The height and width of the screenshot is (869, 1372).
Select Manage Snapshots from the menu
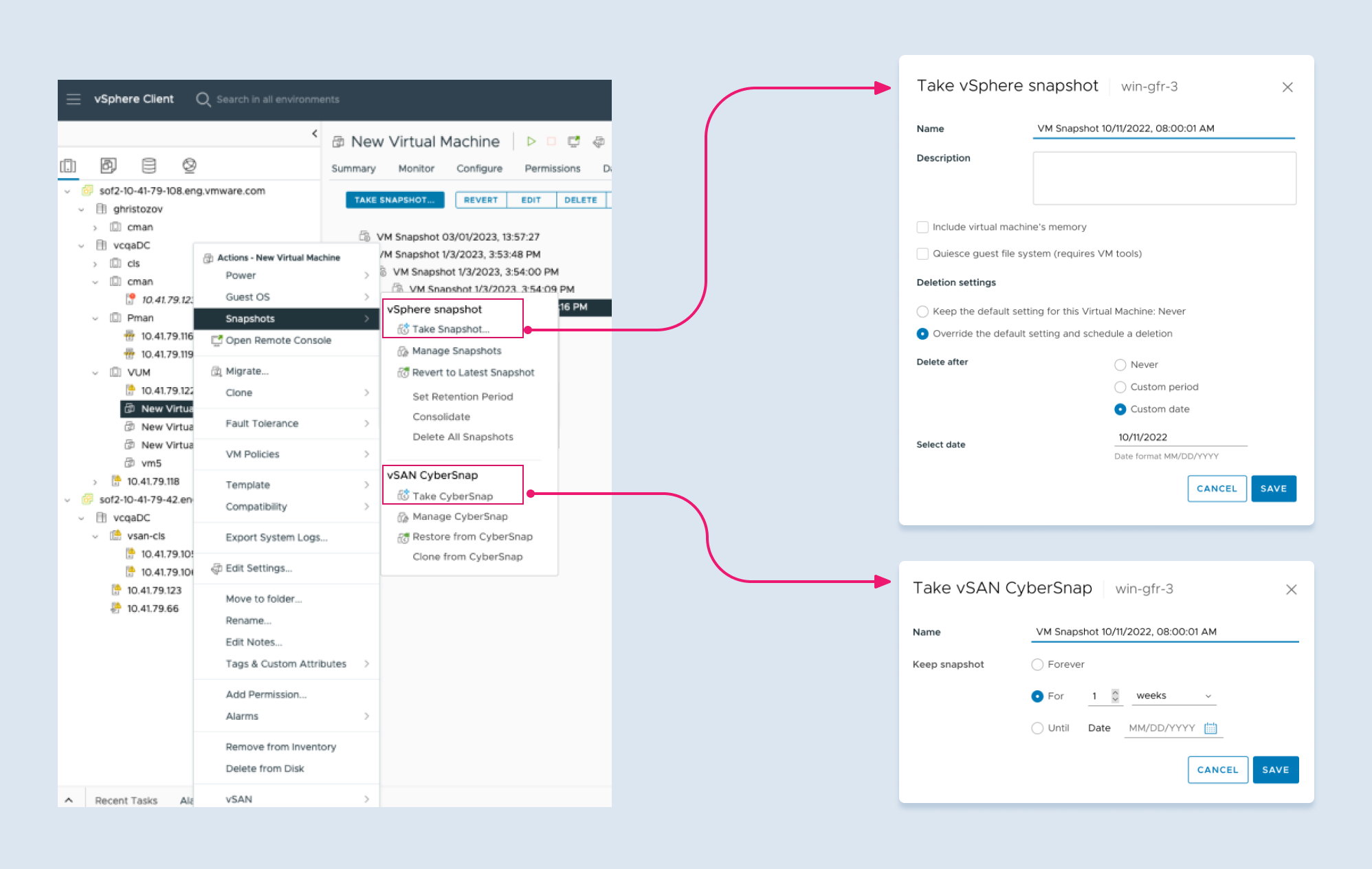(458, 351)
